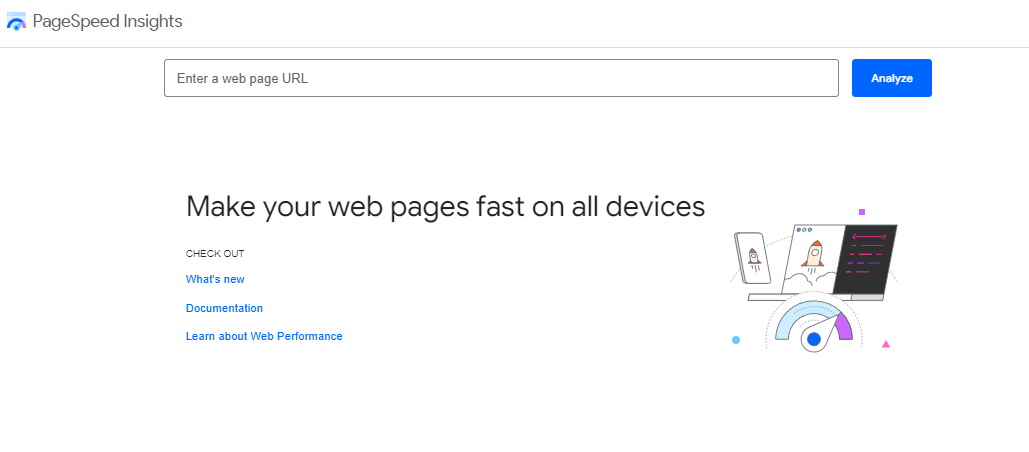Click the 'Make your web pages fast' heading
The image size is (1029, 452).
[445, 207]
